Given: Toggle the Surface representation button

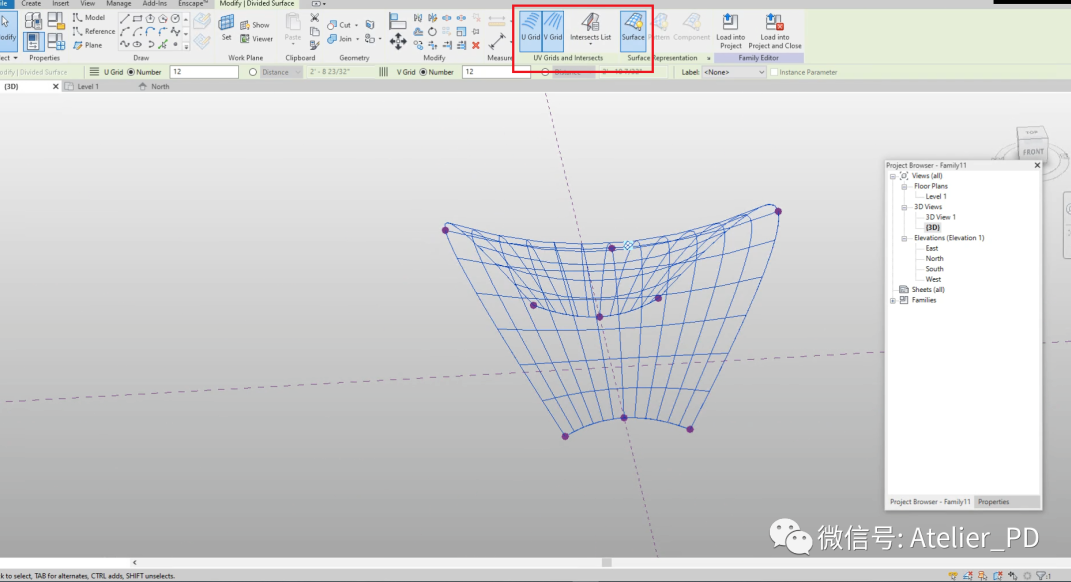Looking at the screenshot, I should point(633,31).
